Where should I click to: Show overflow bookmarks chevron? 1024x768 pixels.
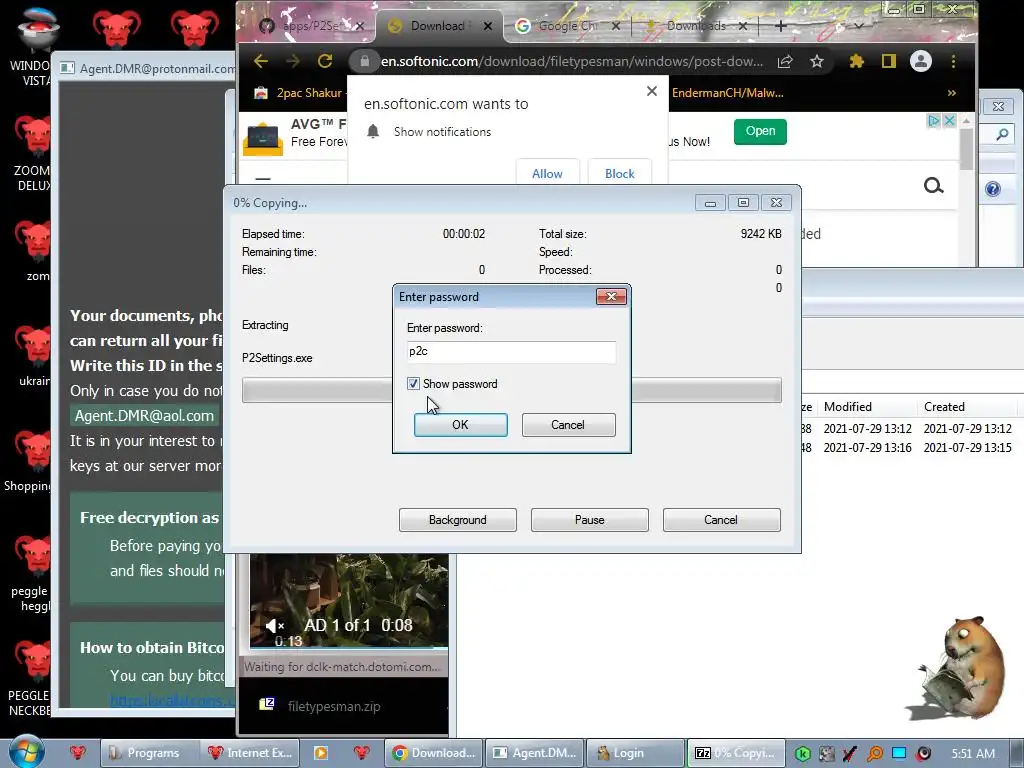(952, 93)
